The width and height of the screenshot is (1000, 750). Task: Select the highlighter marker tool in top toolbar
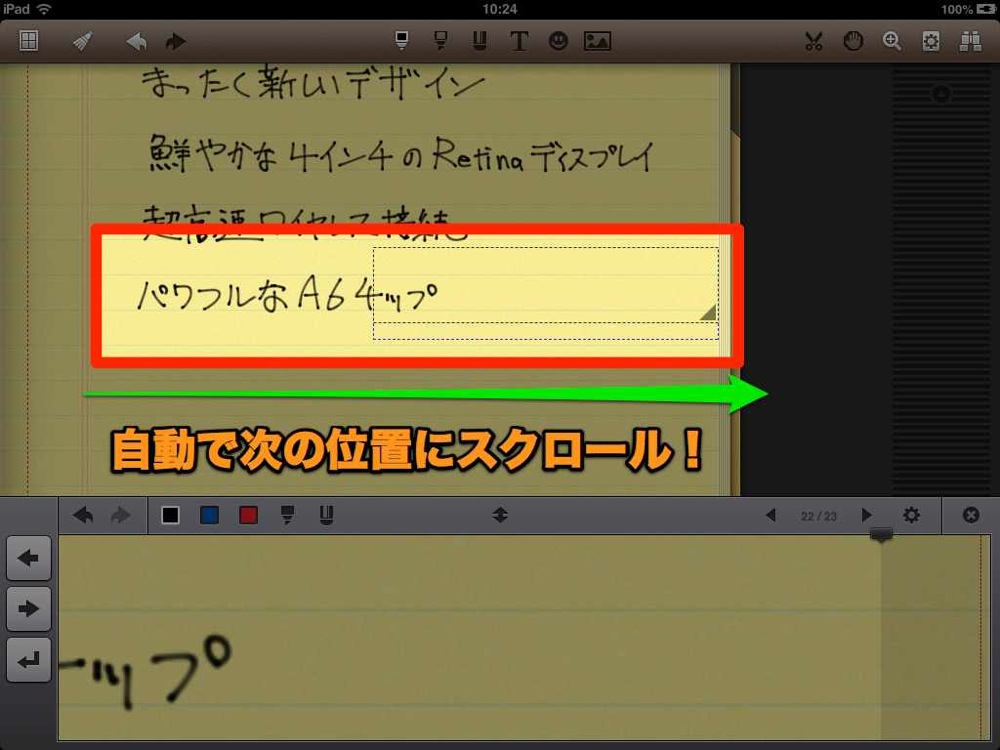pos(441,41)
